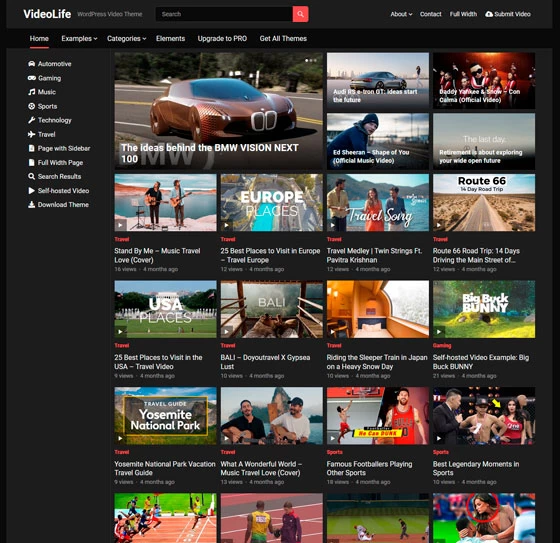
Task: Expand the About dropdown menu
Action: click(x=401, y=14)
